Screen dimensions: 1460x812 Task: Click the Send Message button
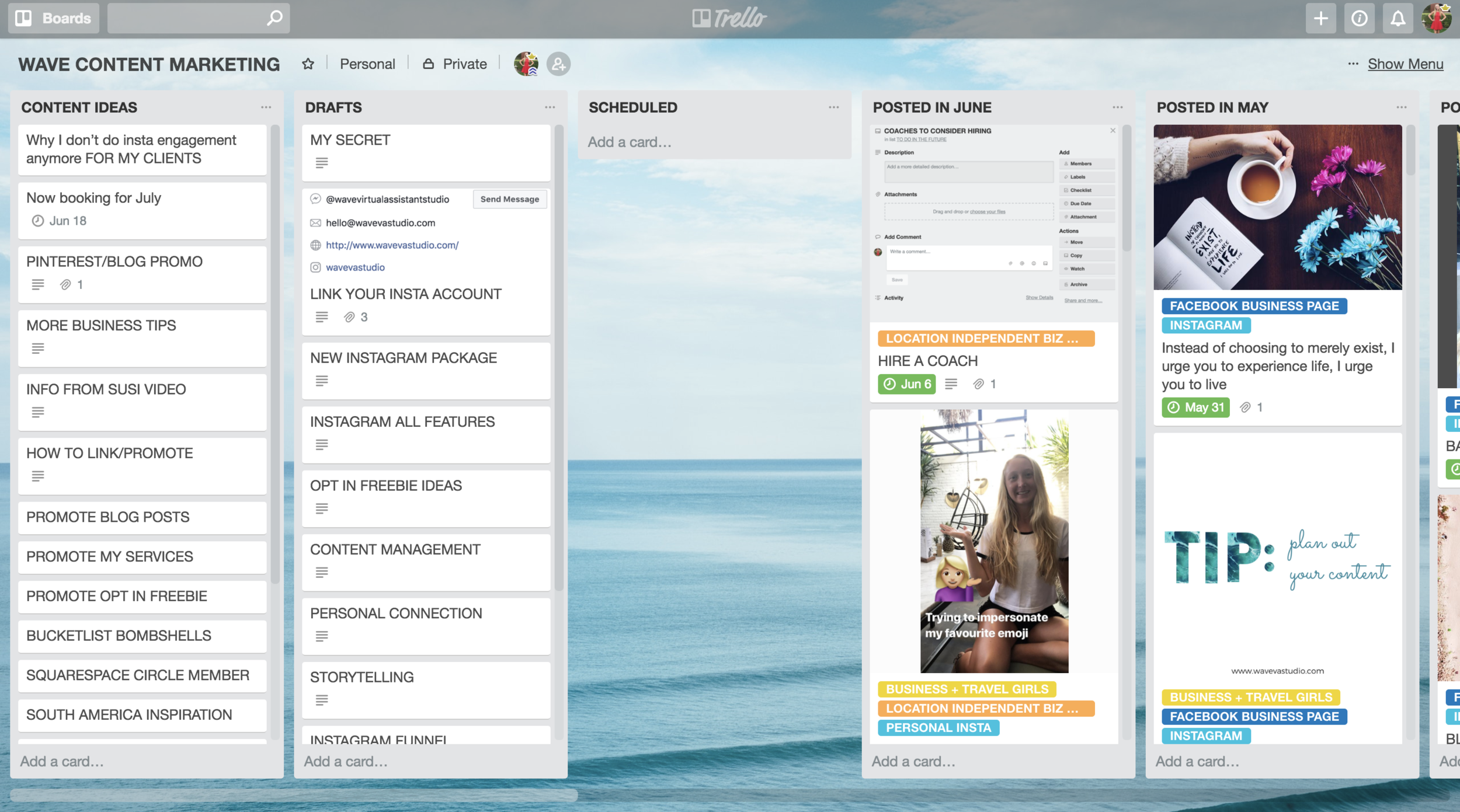point(510,199)
